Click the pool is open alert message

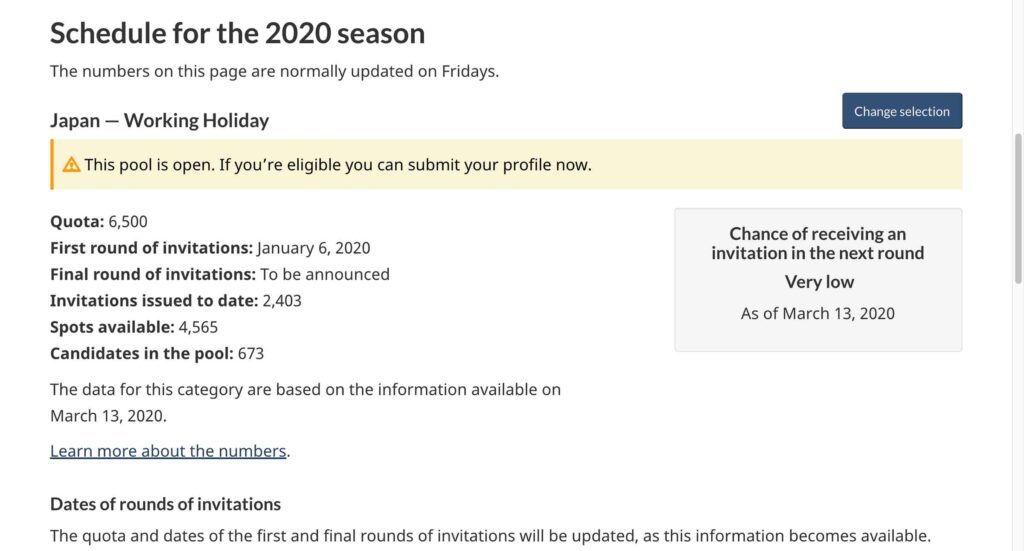(338, 165)
